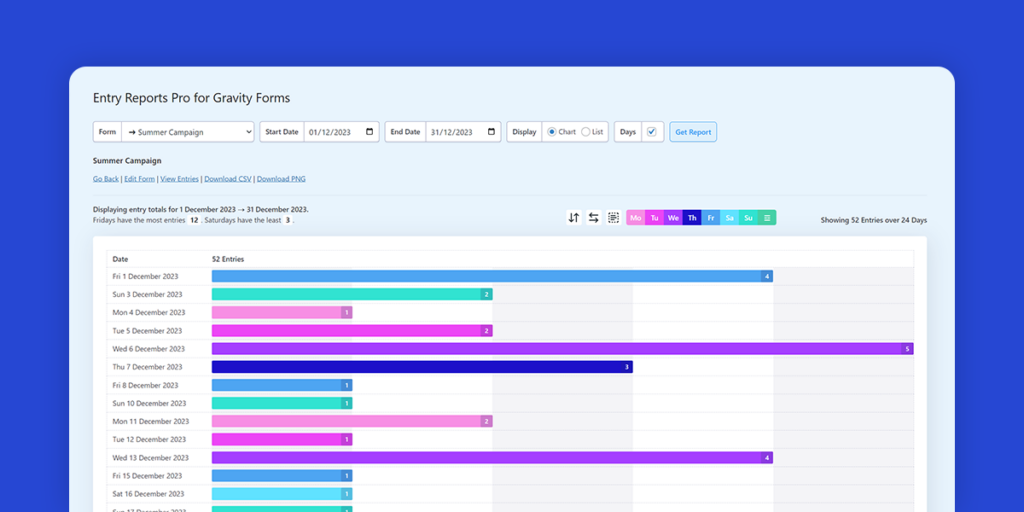Click the Download CSV link

click(228, 178)
